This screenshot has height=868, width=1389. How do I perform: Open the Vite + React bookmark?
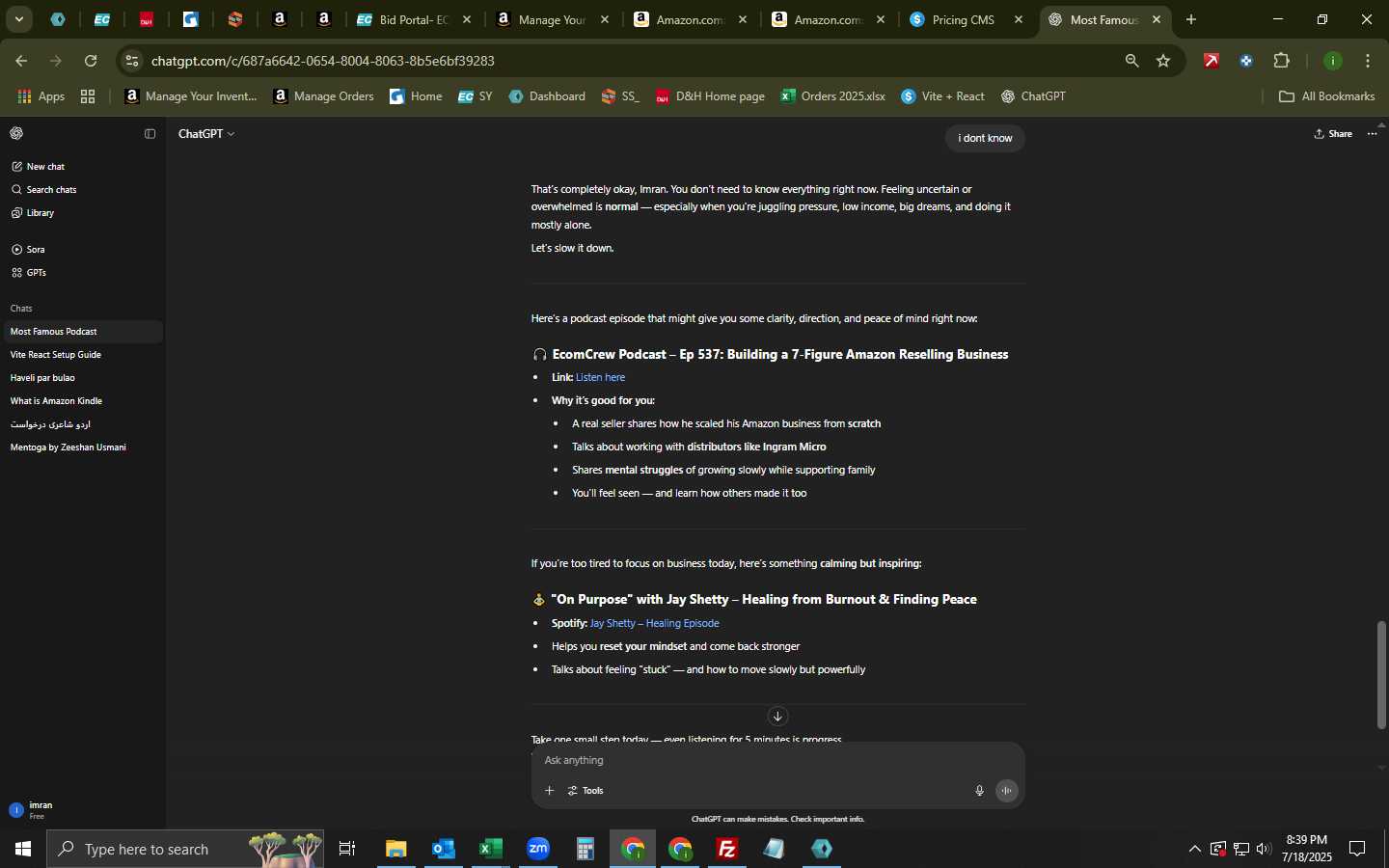942,96
